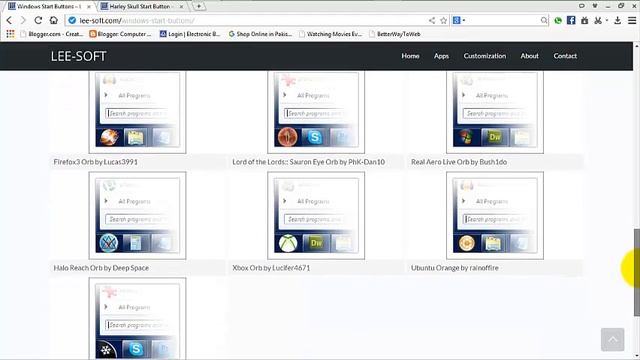Reload the lee-soft page
Viewport: 640px width, 360px height.
pos(38,20)
